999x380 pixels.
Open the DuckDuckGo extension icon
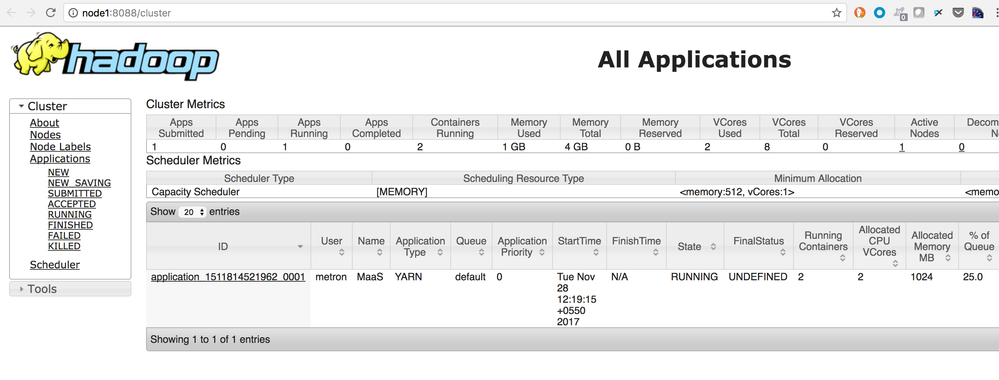859,12
